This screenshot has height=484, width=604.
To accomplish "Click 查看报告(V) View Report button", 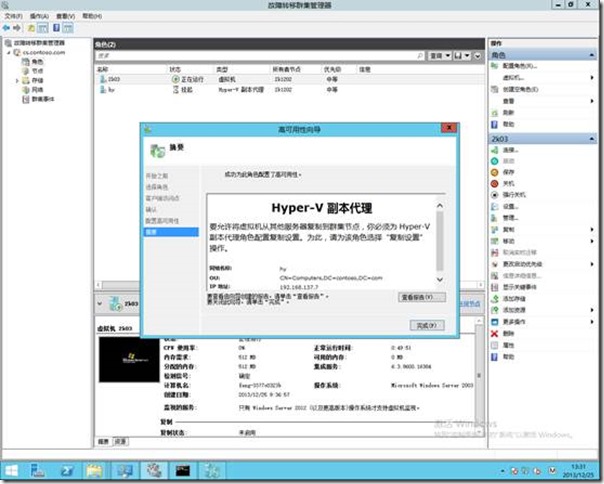I will click(422, 297).
